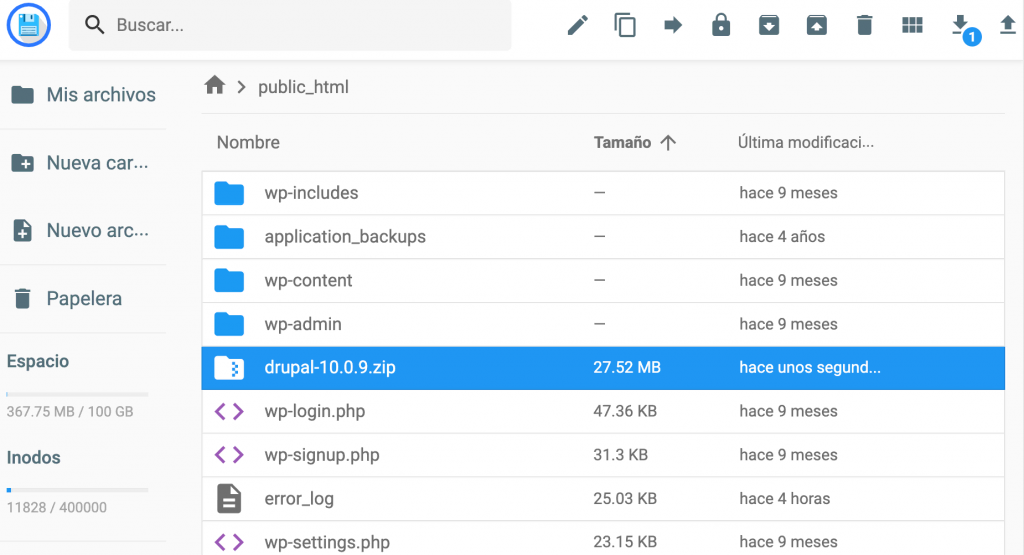Sort by Última modificación column
The image size is (1024, 555).
806,142
